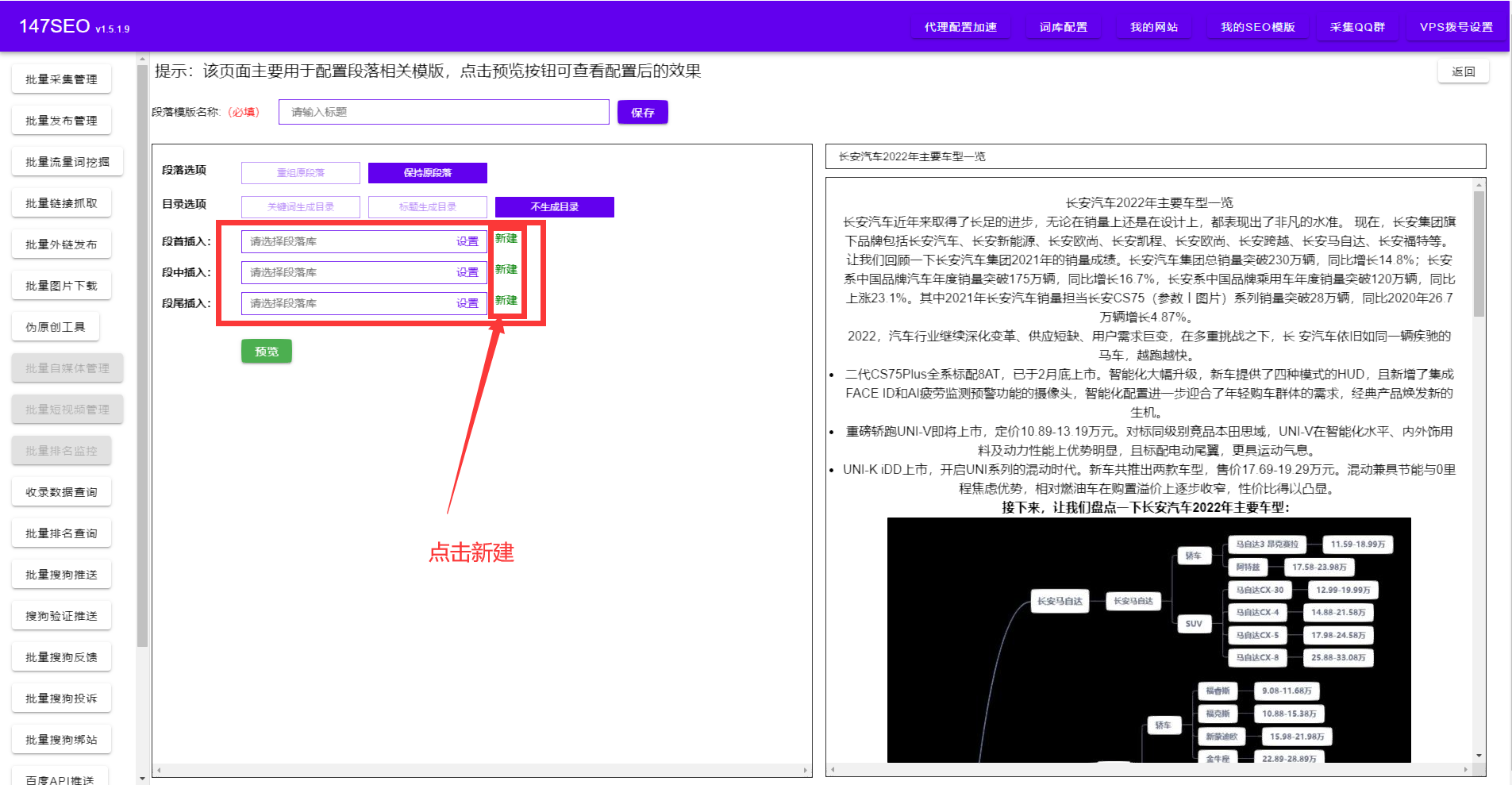Open 批量搜狗推送 in sidebar
This screenshot has width=1512, height=785.
[x=61, y=575]
